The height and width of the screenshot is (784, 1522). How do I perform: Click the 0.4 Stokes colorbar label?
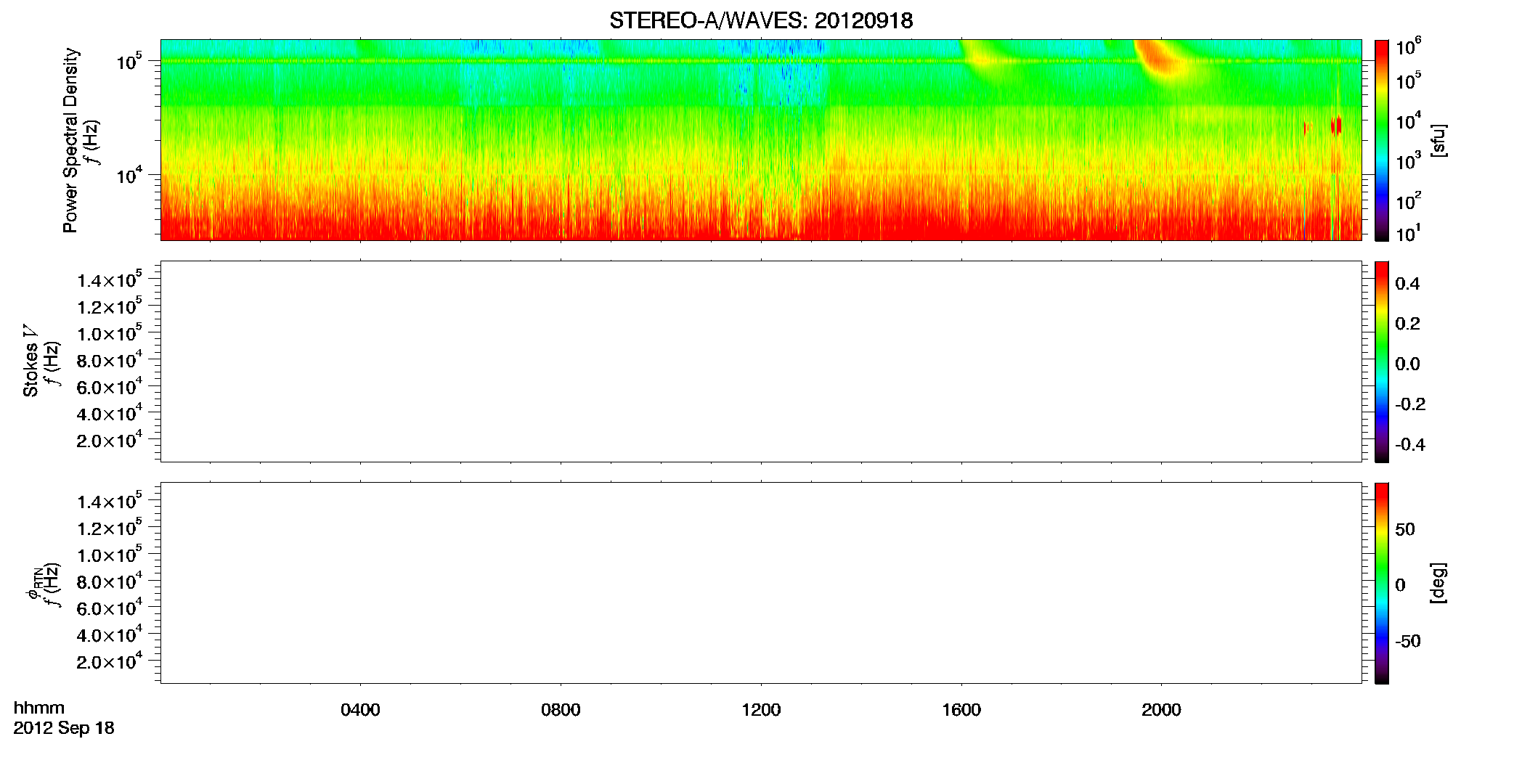pyautogui.click(x=1407, y=284)
